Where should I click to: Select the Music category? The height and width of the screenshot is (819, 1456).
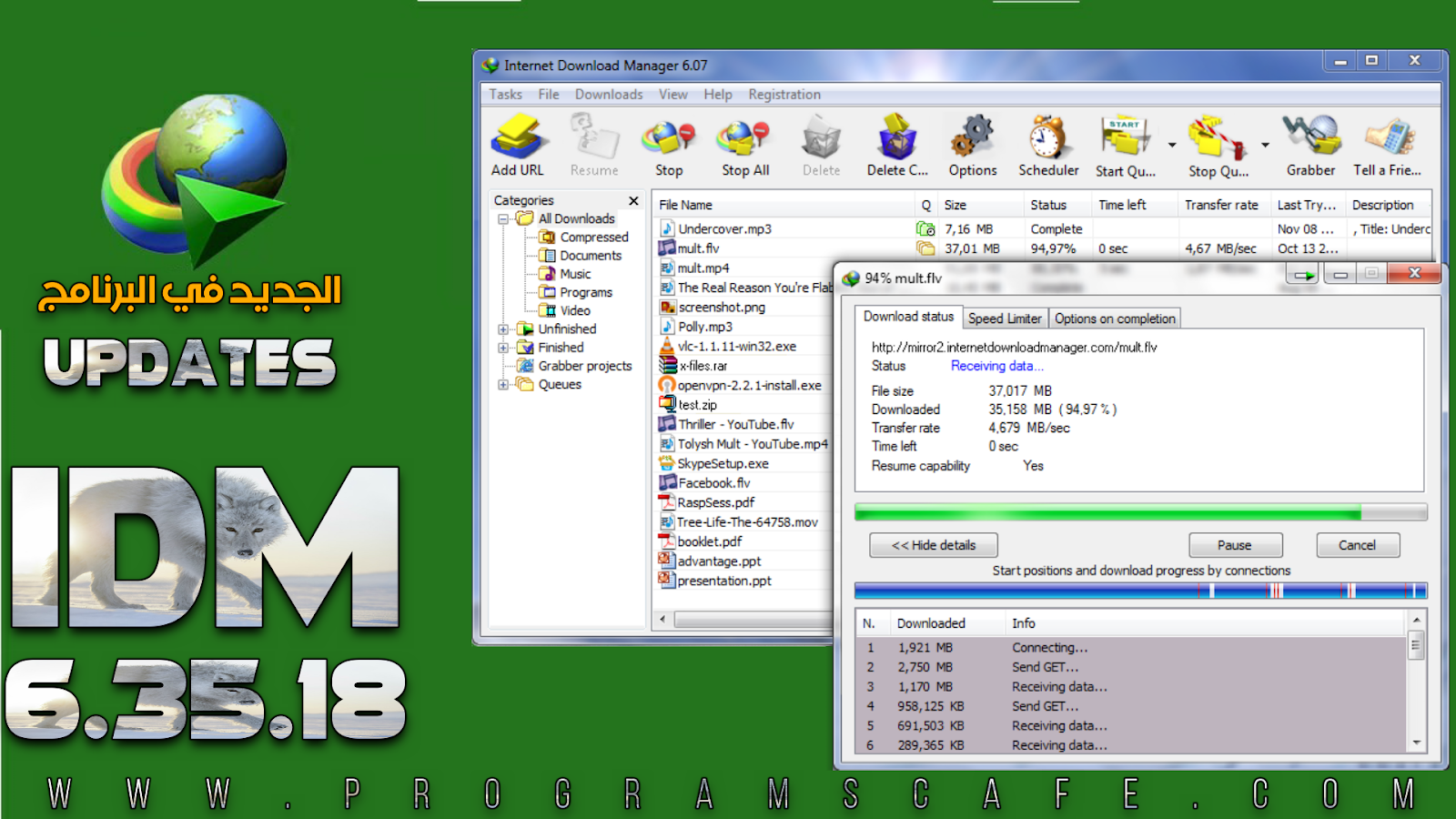(x=565, y=274)
